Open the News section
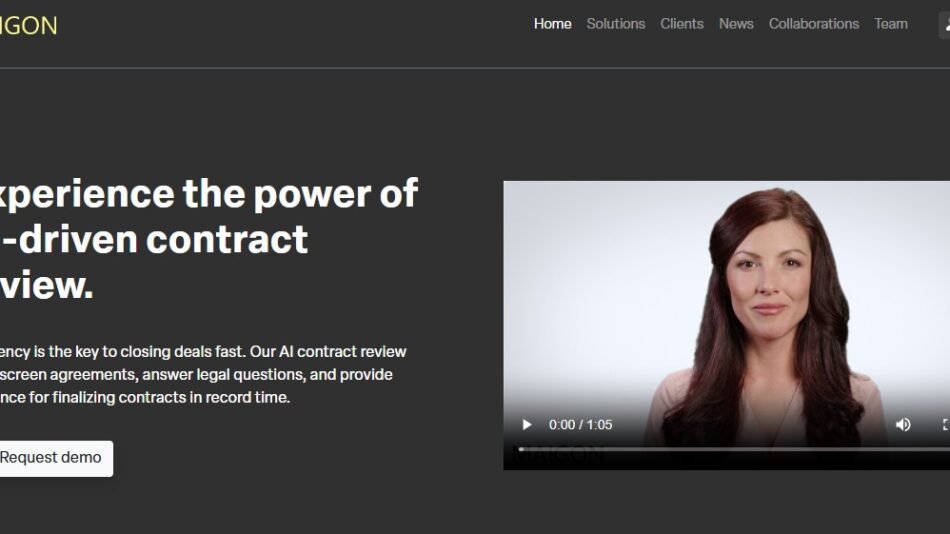Viewport: 950px width, 534px height. click(736, 24)
